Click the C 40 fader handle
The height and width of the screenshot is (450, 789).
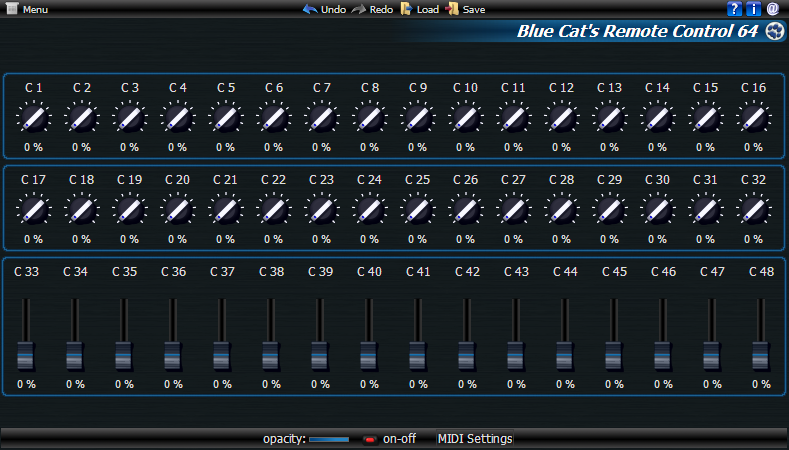369,356
